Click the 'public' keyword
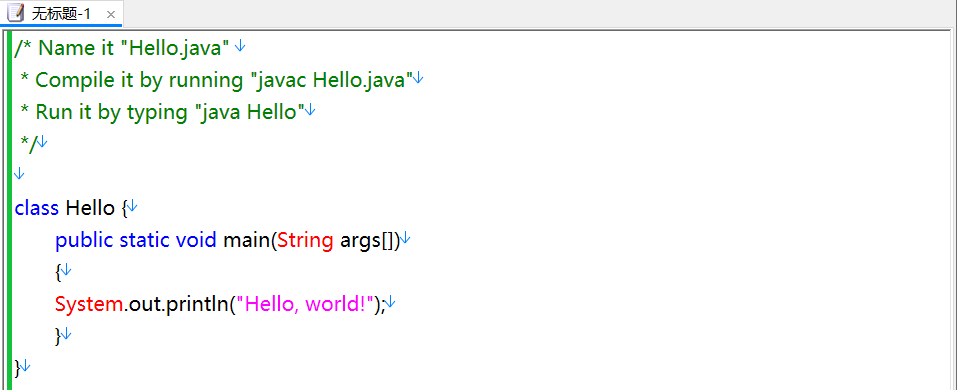 click(84, 240)
